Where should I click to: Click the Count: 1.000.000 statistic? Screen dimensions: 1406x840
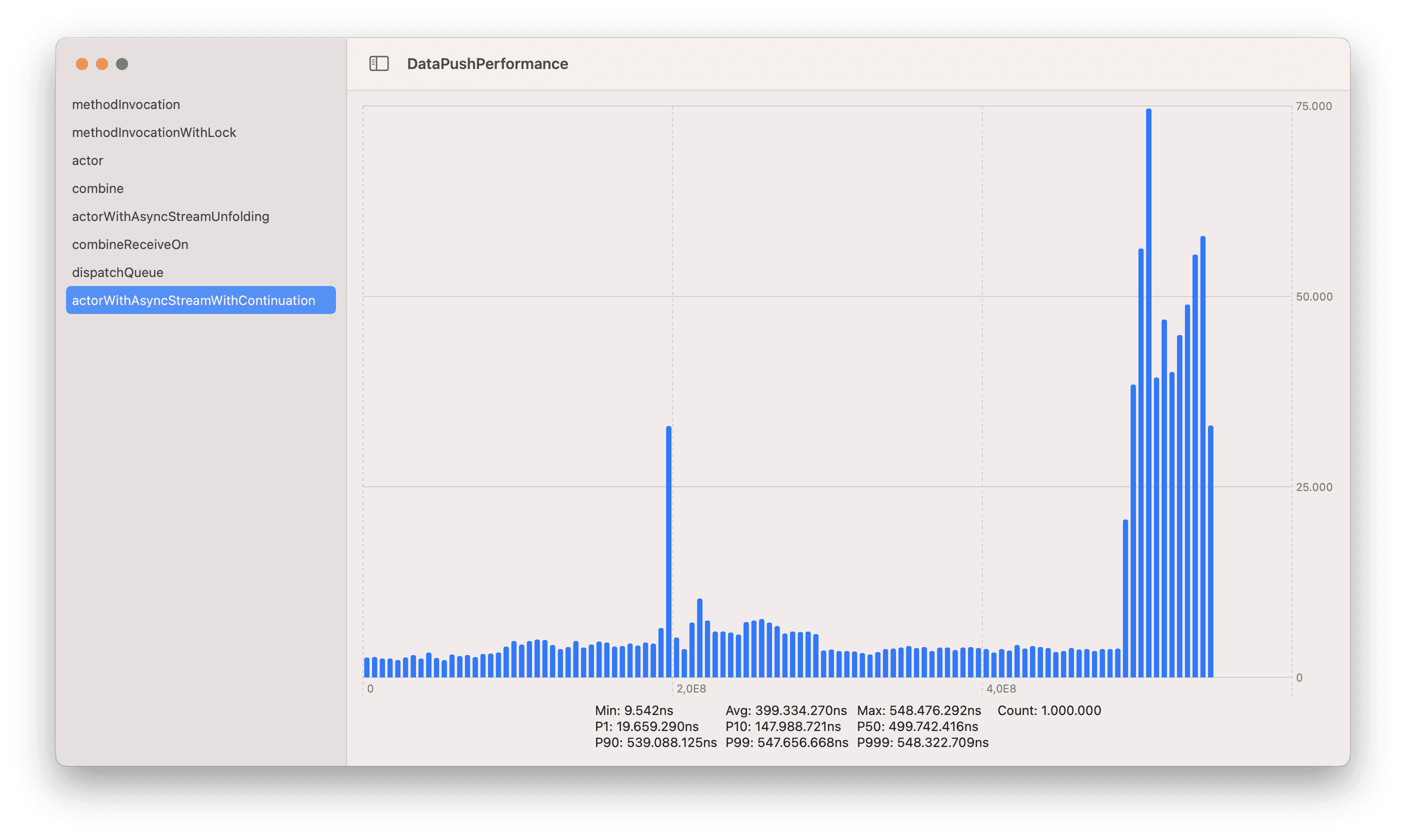pyautogui.click(x=1049, y=710)
